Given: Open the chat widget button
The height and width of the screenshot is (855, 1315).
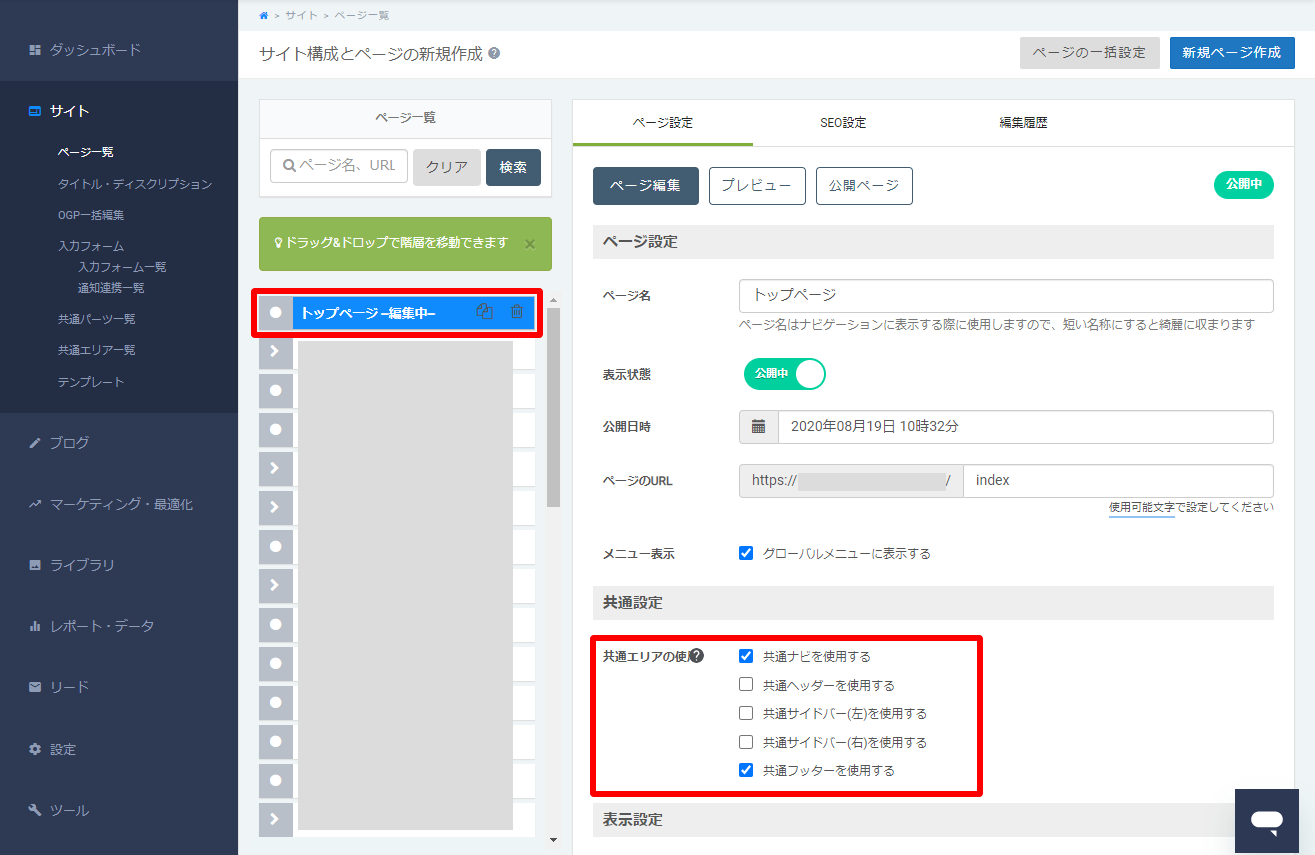Looking at the screenshot, I should 1267,821.
